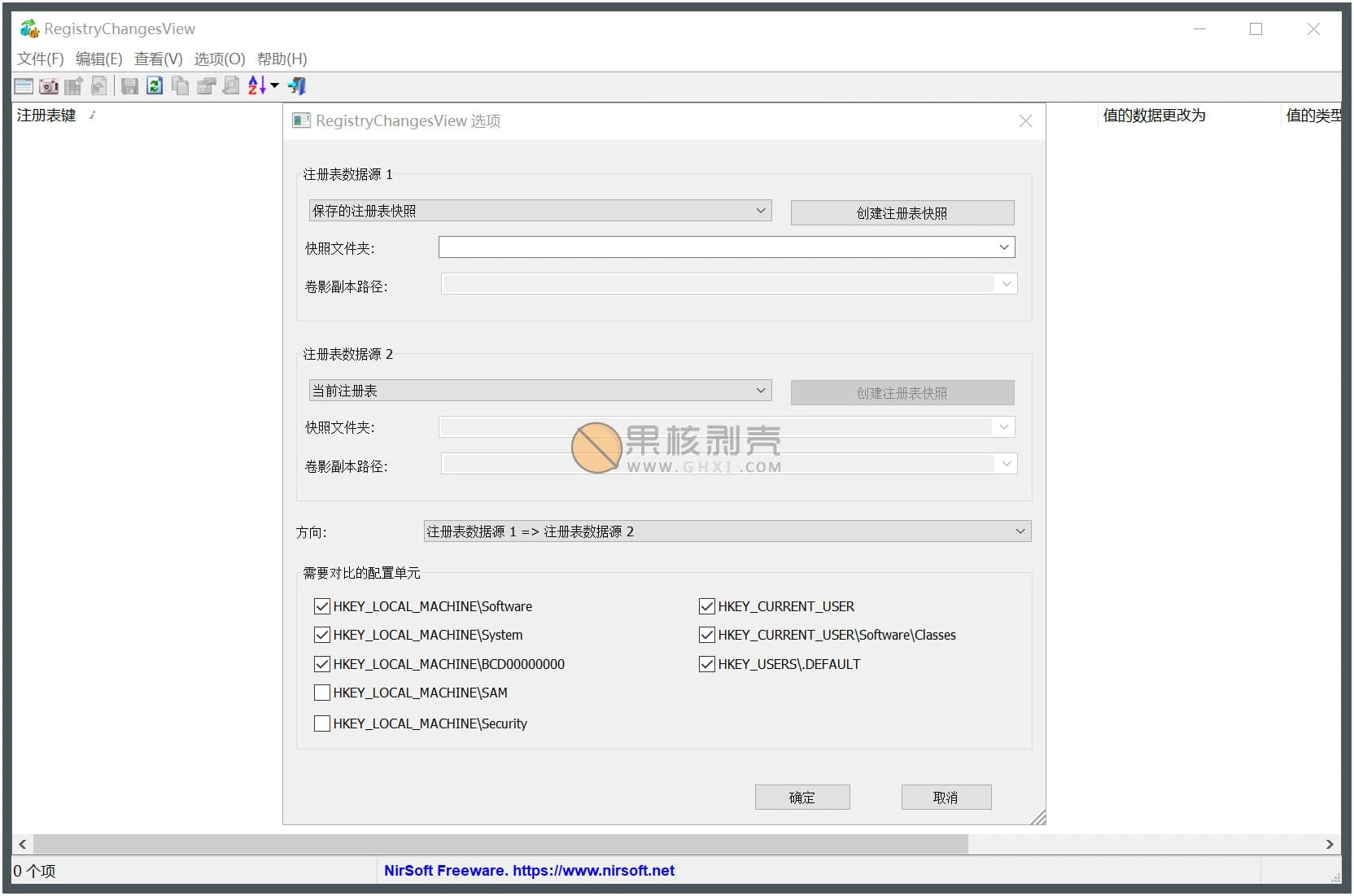Screen dimensions: 1354x896
Task: Click the horizontal scrollbar thumb
Action: click(x=500, y=845)
